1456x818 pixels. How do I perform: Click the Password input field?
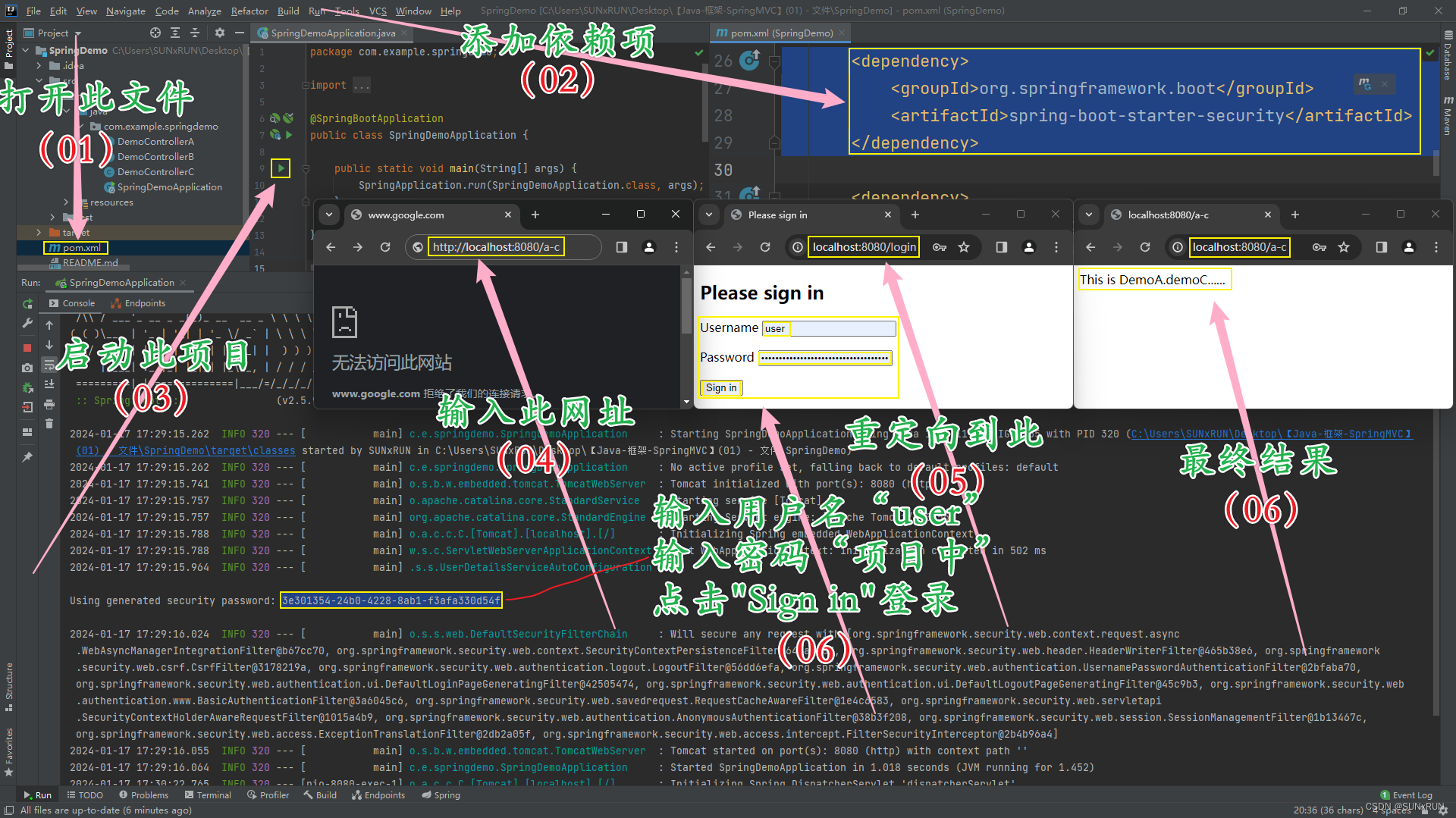click(x=826, y=358)
